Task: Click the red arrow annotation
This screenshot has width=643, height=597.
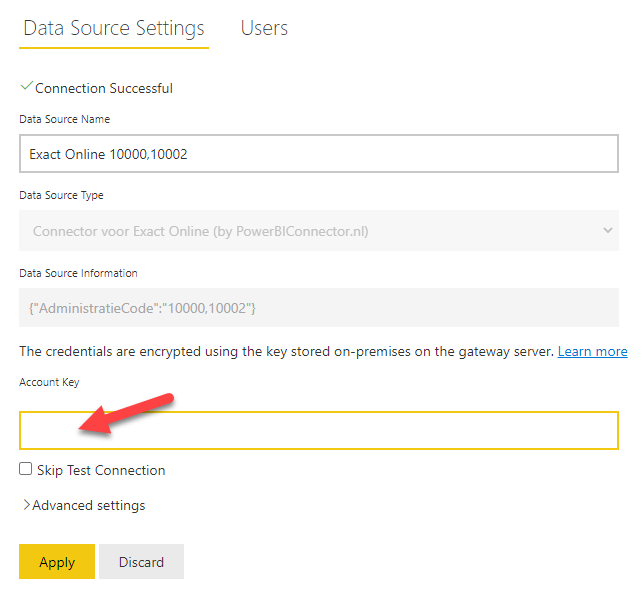Action: tap(126, 413)
